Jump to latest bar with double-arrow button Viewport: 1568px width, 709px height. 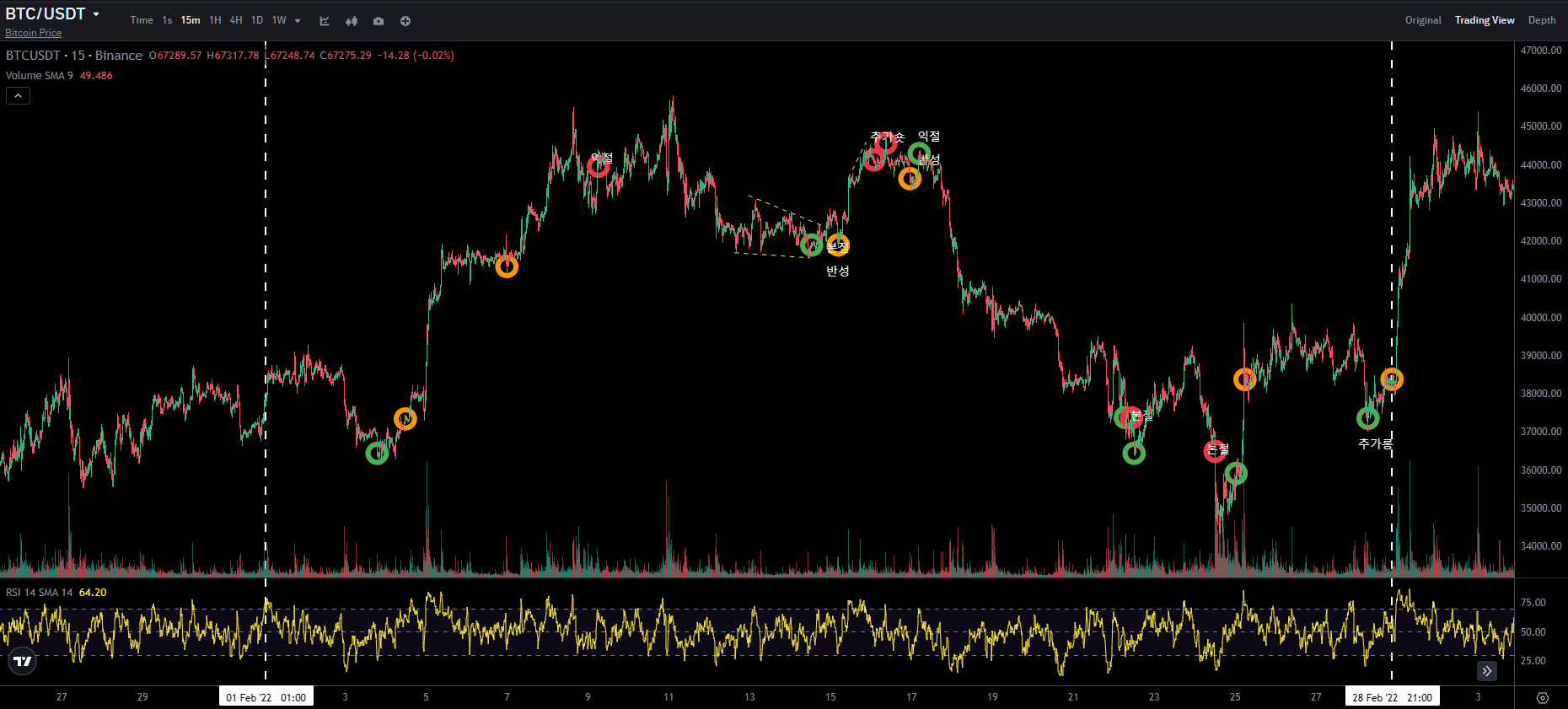(x=1487, y=671)
